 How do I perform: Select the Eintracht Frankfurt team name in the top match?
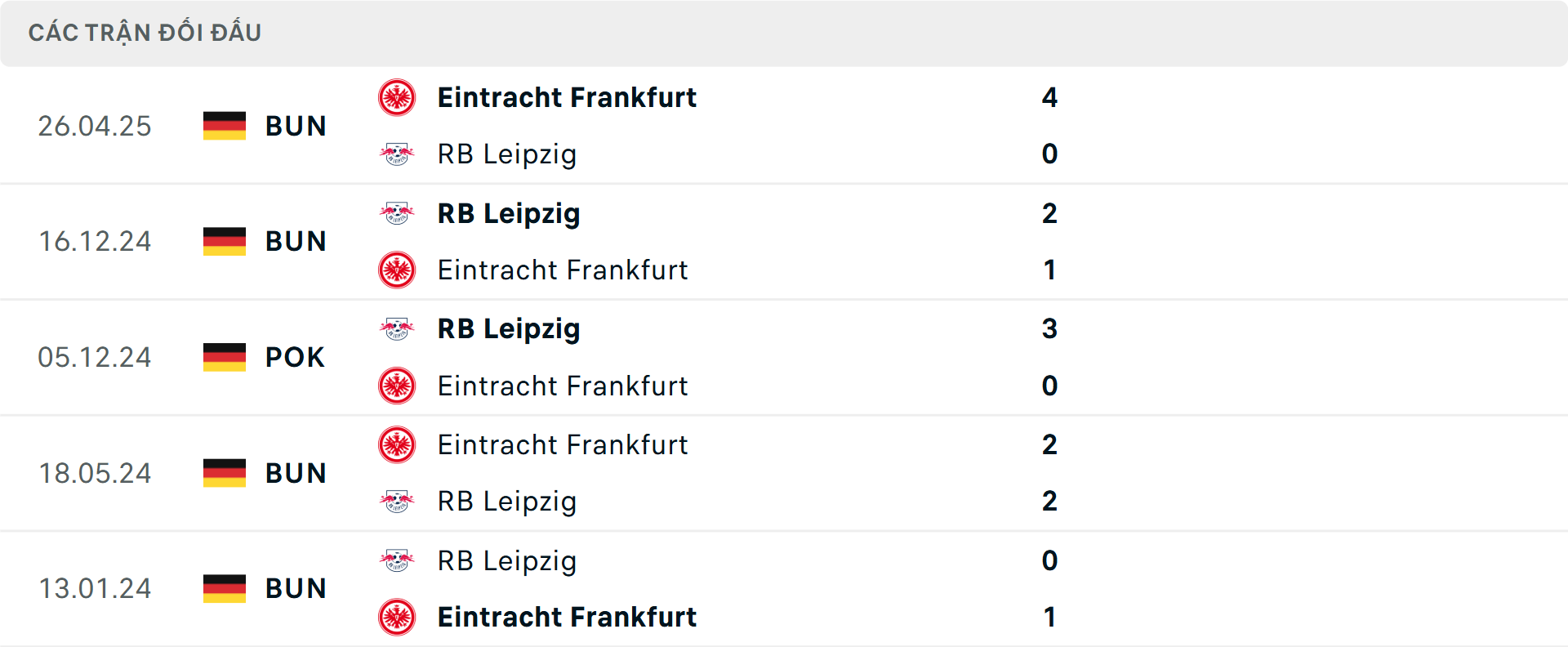(568, 97)
